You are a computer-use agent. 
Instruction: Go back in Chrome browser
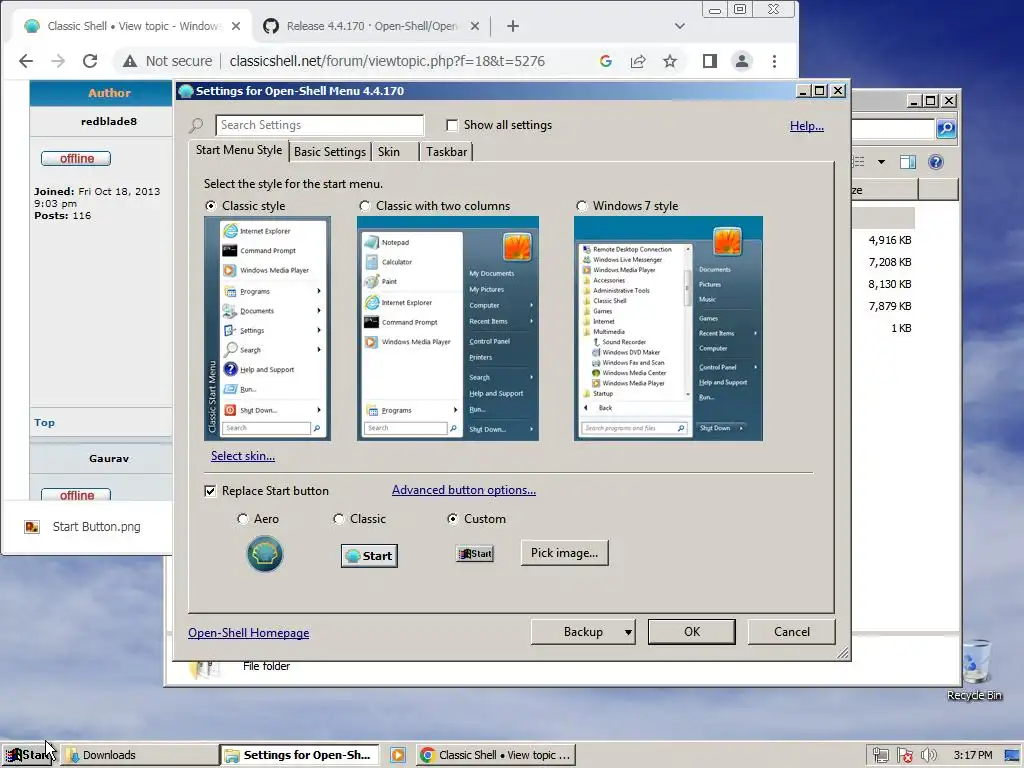tap(25, 61)
